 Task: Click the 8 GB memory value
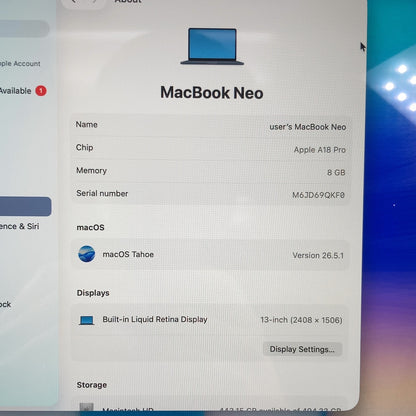point(336,172)
